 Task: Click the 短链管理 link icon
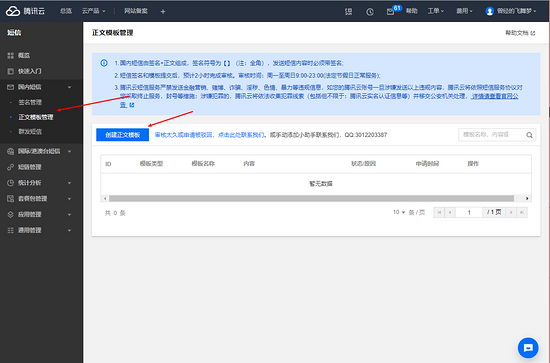11,167
